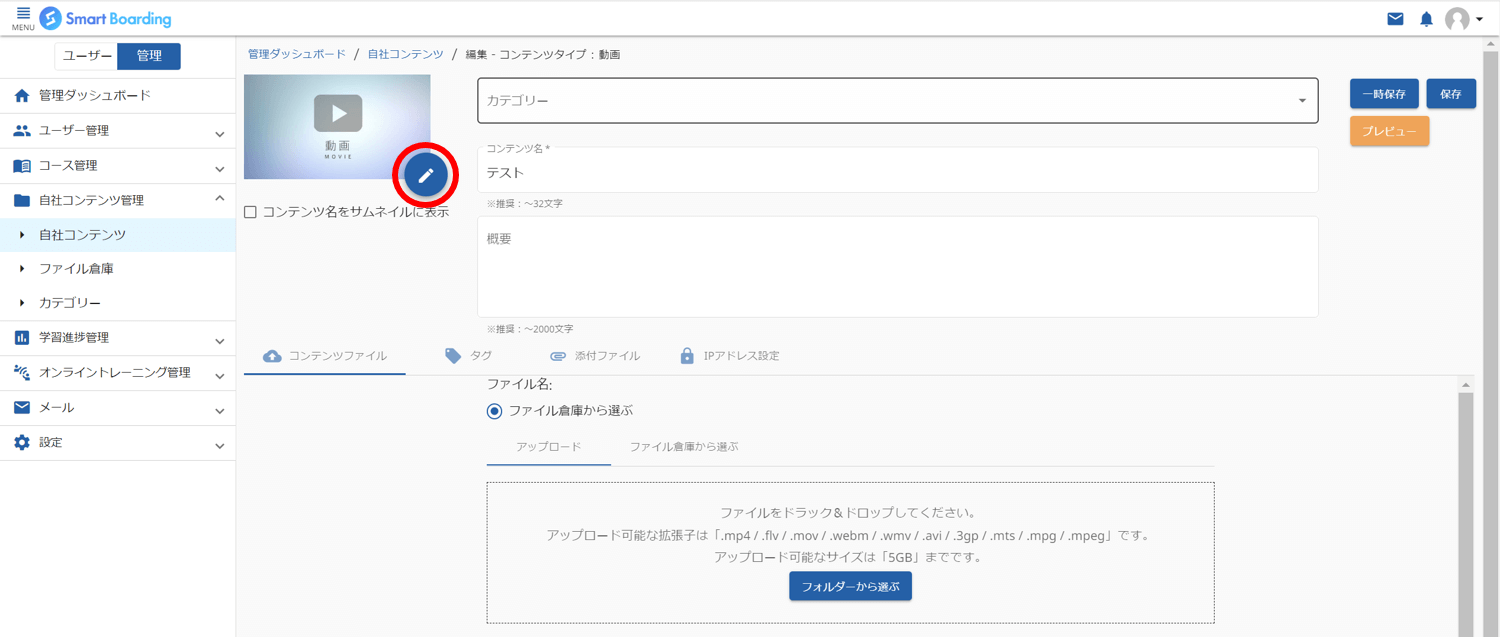Click the lock icon on IPアドレス設定 tab

pyautogui.click(x=687, y=356)
